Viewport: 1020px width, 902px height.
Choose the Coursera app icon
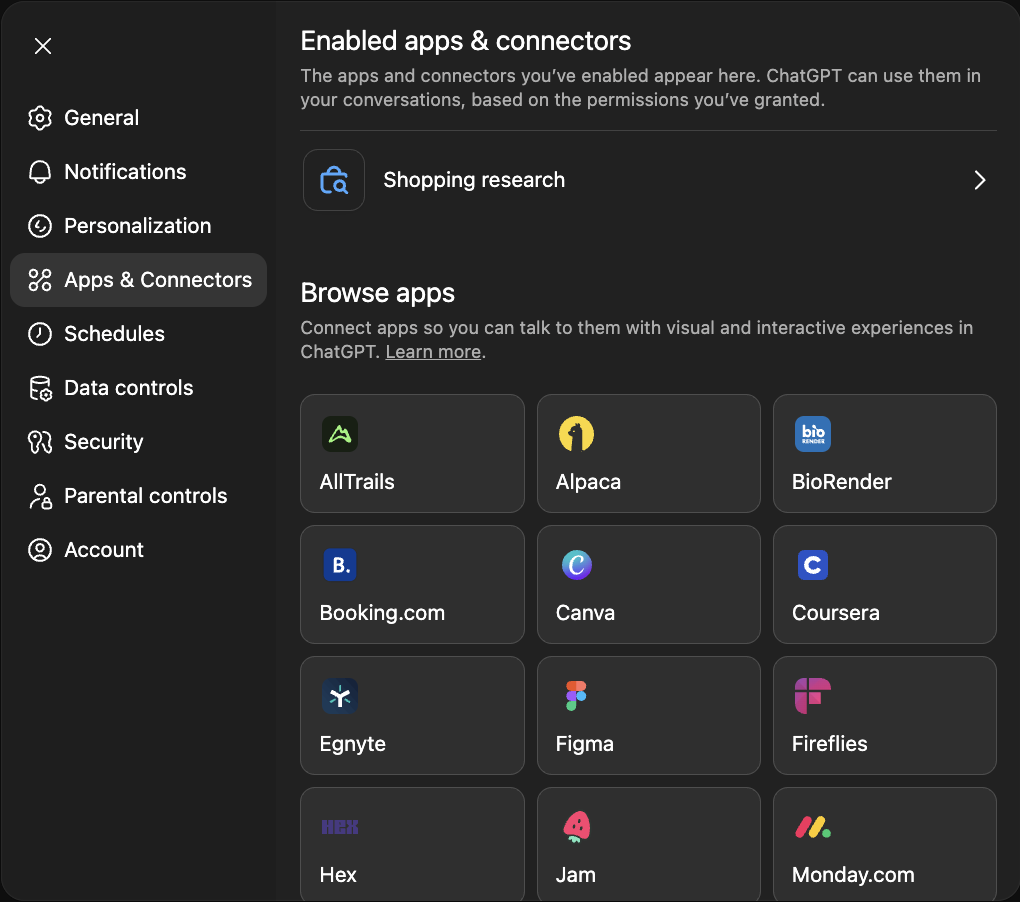(812, 565)
